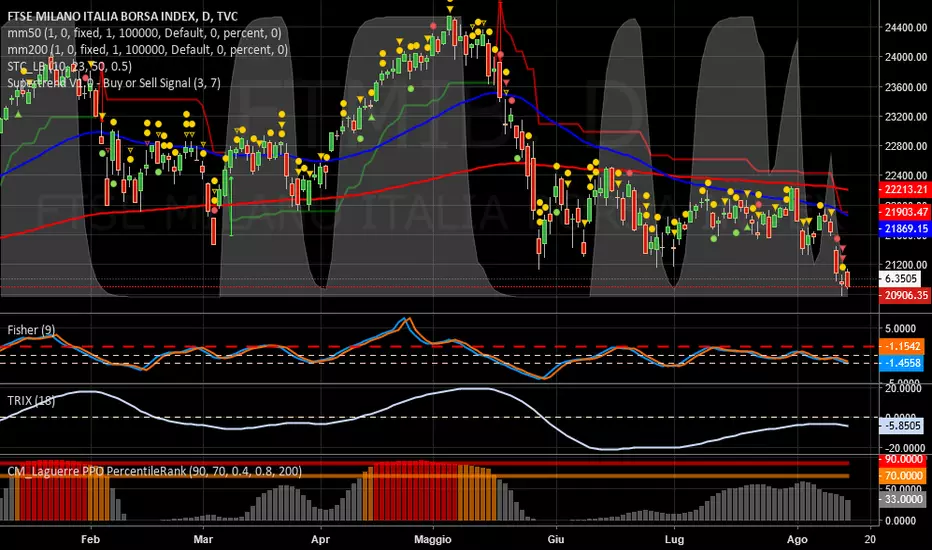Click the gray 33.0000 percentile value label
The image size is (932, 550).
coord(902,499)
